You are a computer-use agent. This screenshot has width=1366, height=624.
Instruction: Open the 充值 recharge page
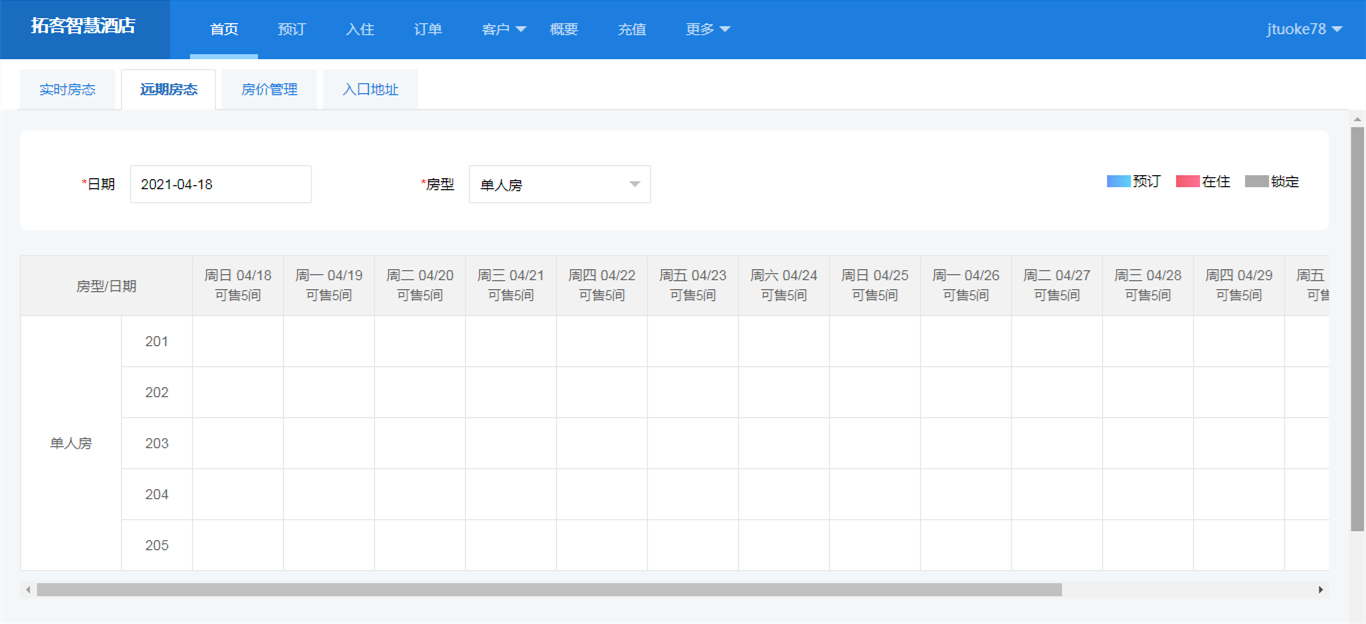click(632, 29)
